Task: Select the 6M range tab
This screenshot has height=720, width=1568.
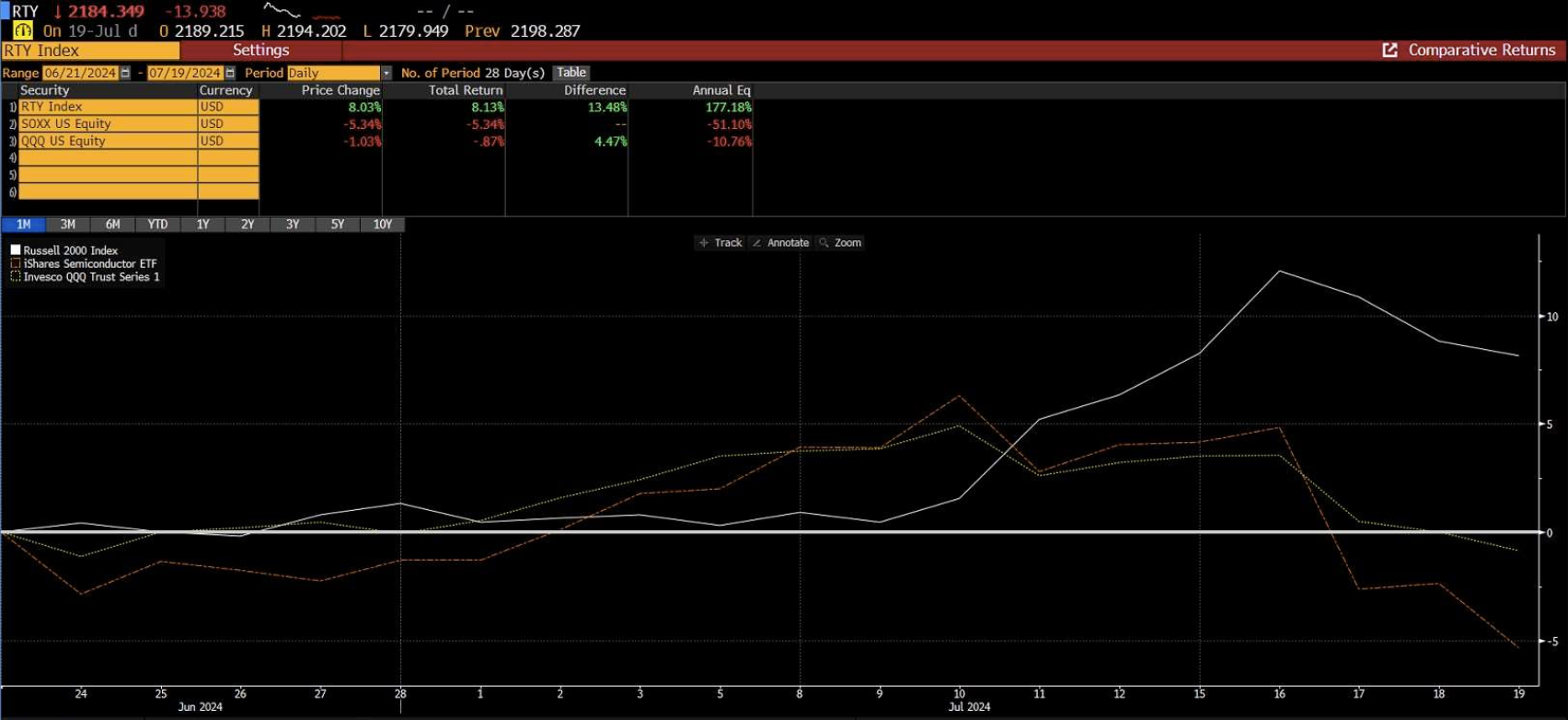Action: (112, 225)
